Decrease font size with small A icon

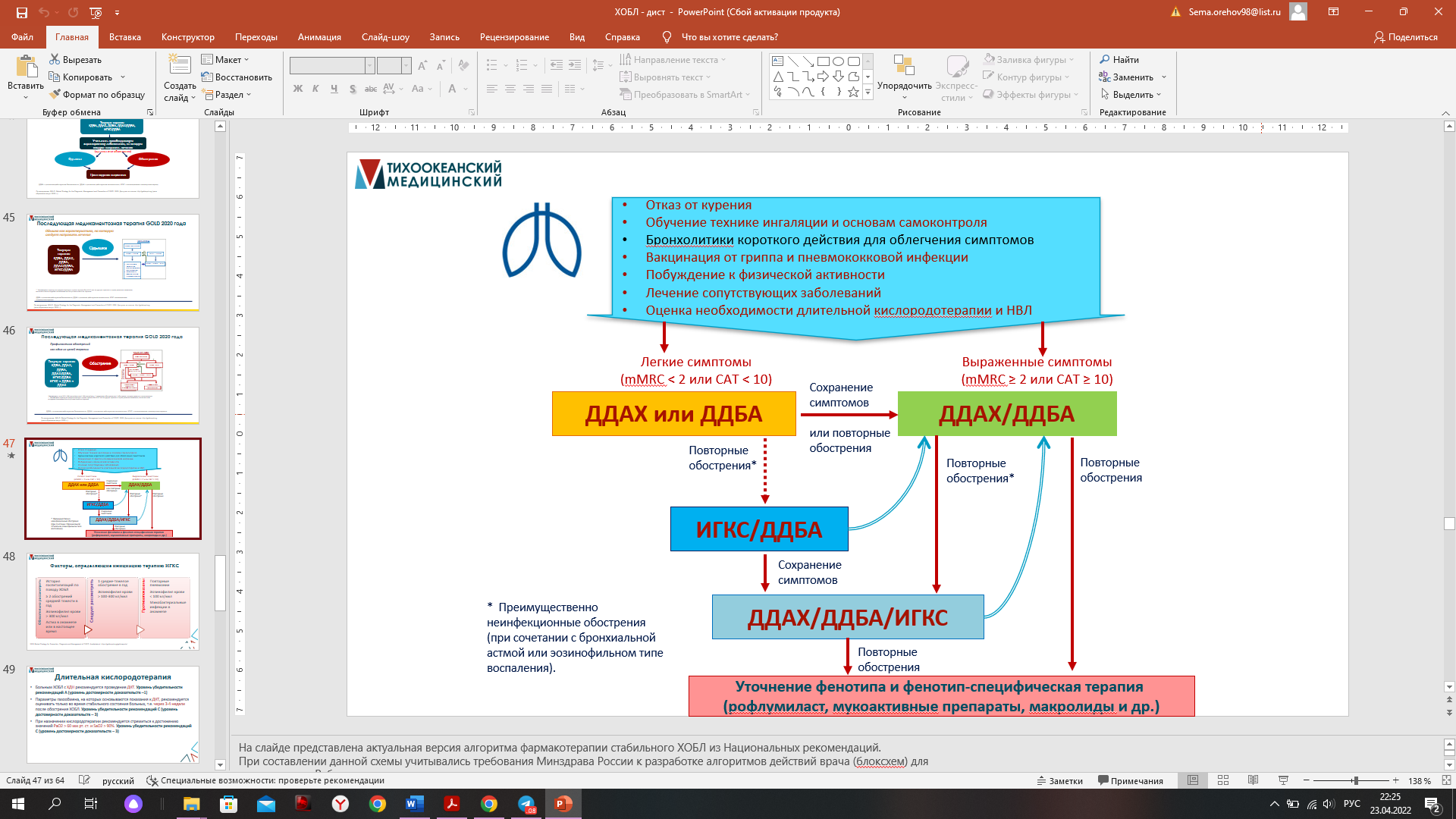[441, 66]
